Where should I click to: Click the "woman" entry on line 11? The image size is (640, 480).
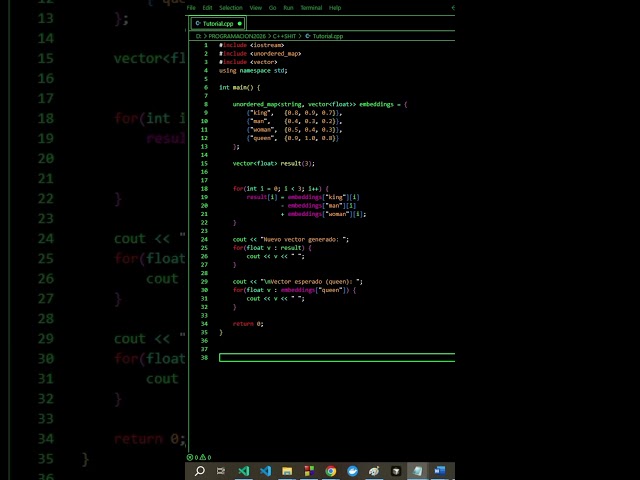coord(294,130)
